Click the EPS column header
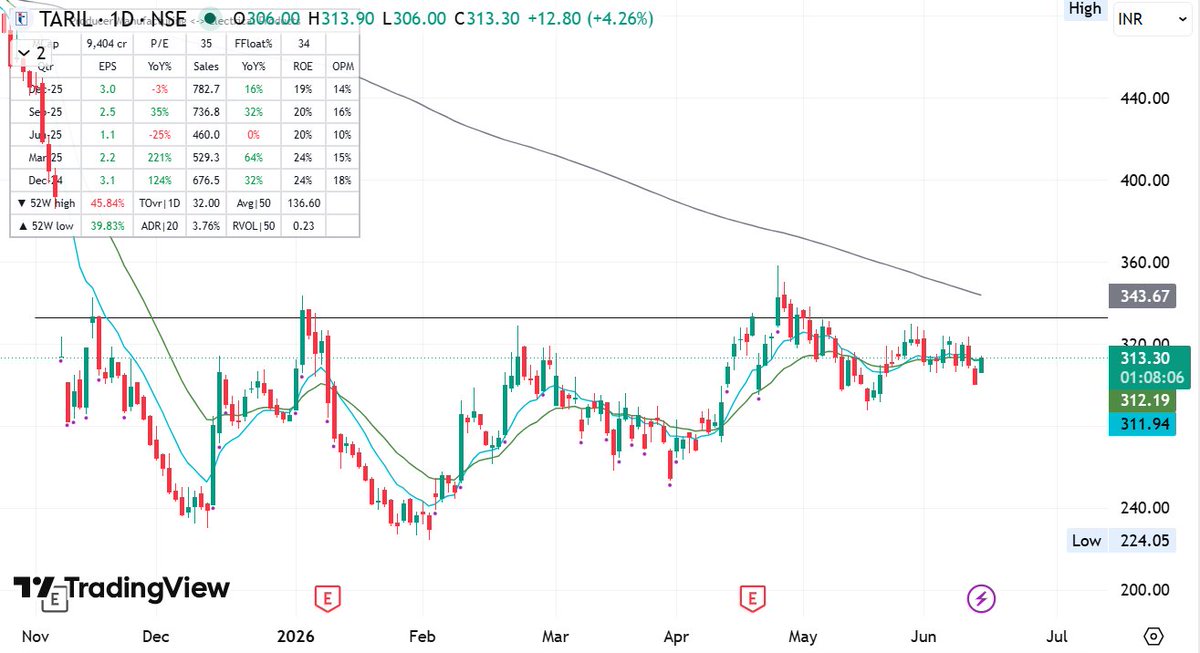Screen dimensions: 1200x653 click(x=107, y=65)
